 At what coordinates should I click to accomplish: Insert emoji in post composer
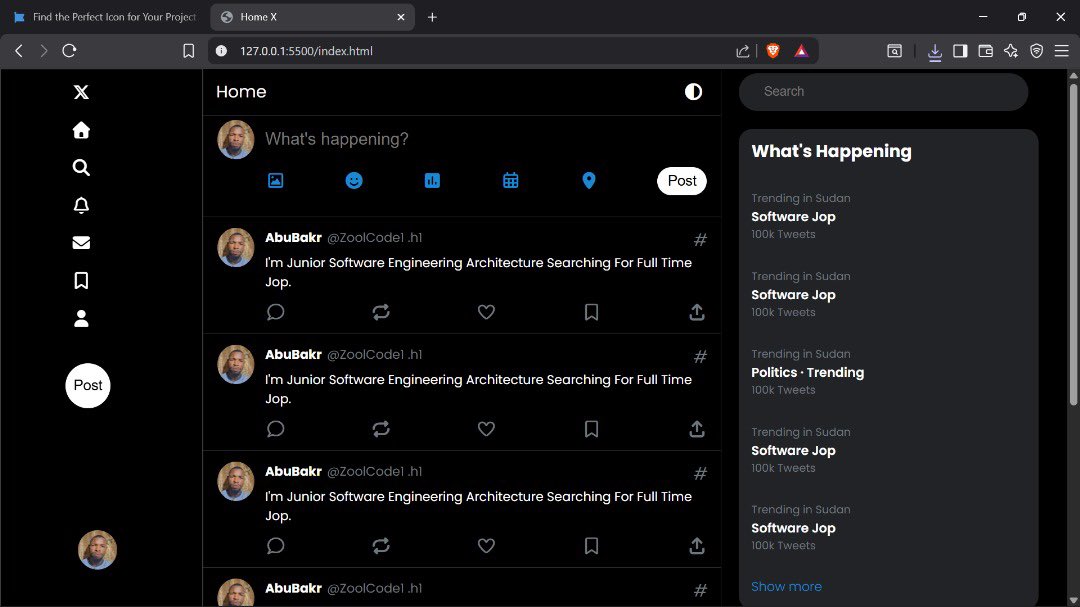click(x=354, y=181)
